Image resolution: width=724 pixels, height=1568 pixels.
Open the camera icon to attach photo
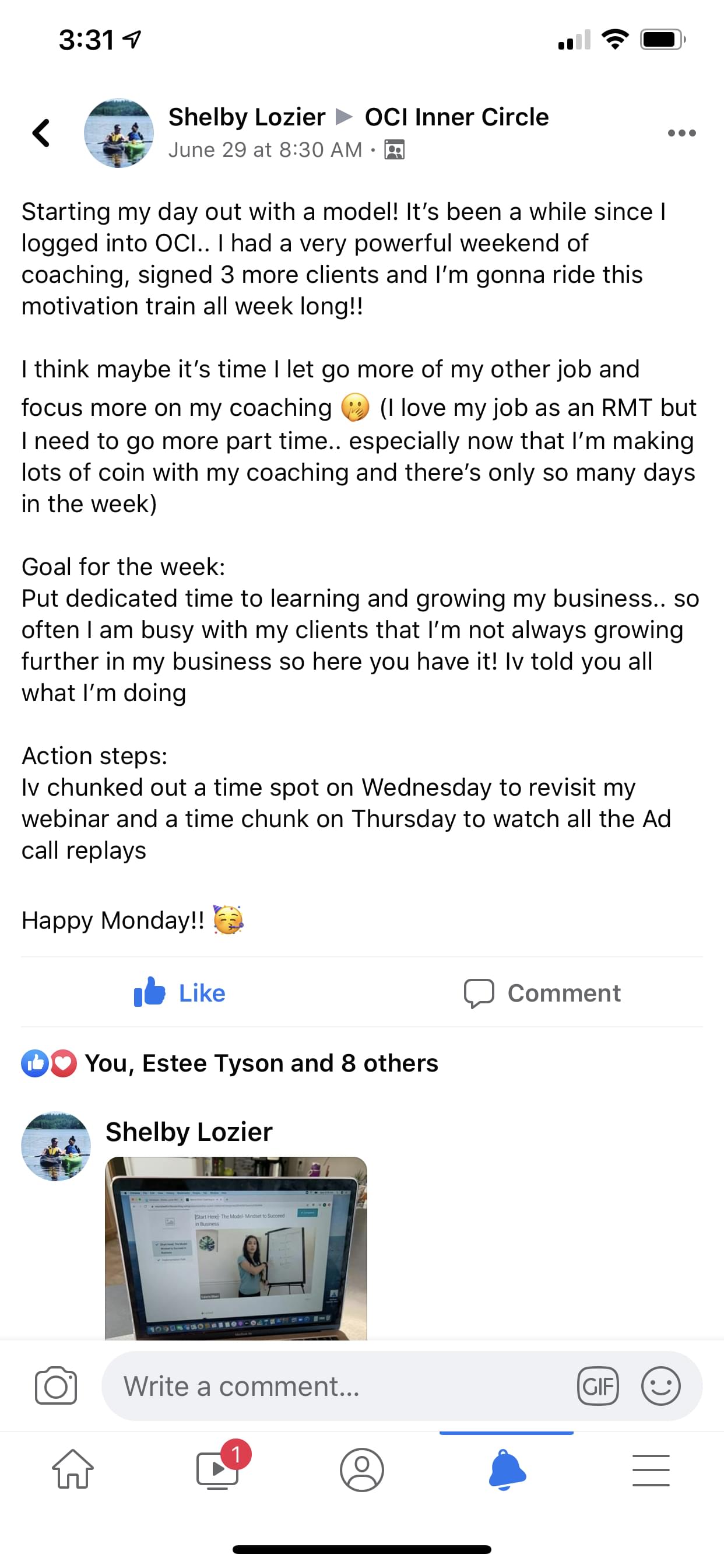[56, 1386]
